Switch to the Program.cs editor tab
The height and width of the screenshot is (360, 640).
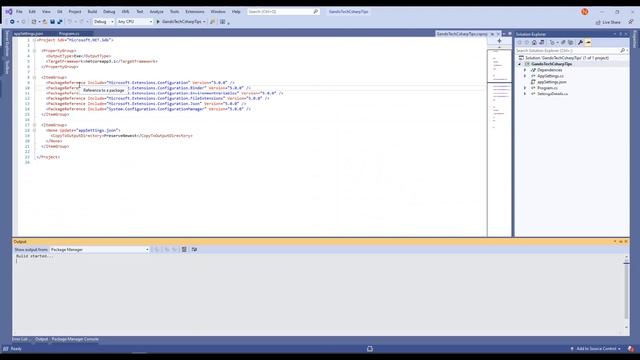[x=69, y=34]
